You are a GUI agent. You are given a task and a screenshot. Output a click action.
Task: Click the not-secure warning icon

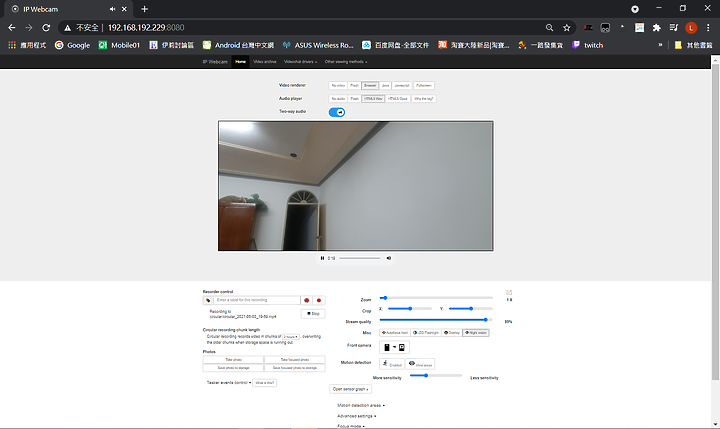(x=68, y=28)
